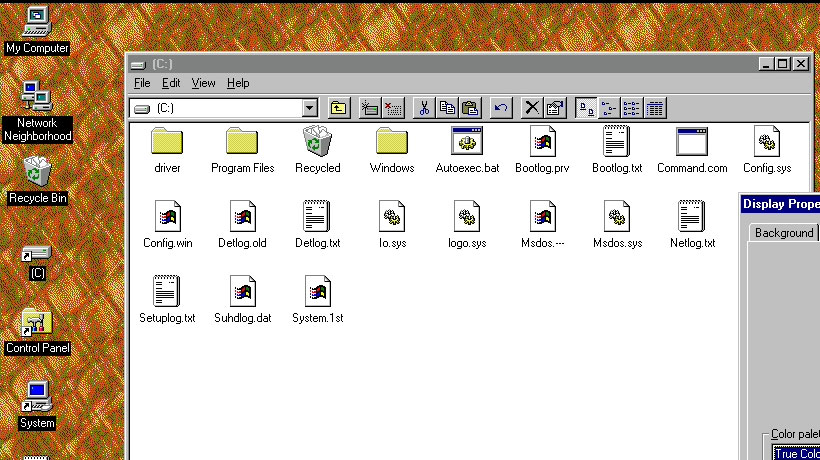Select the System.1st file
The image size is (820, 460).
(317, 300)
